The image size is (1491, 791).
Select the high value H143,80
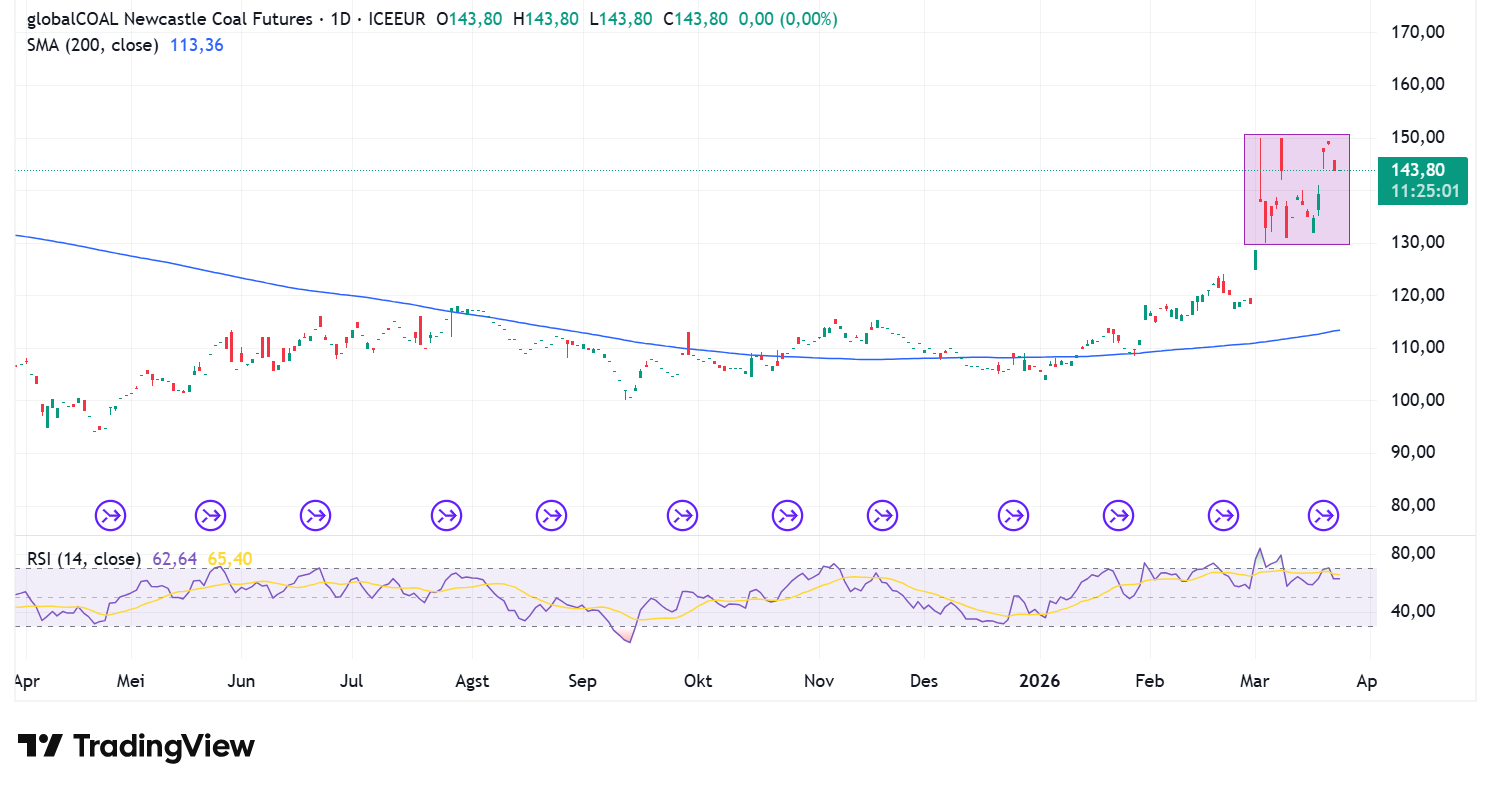[546, 20]
